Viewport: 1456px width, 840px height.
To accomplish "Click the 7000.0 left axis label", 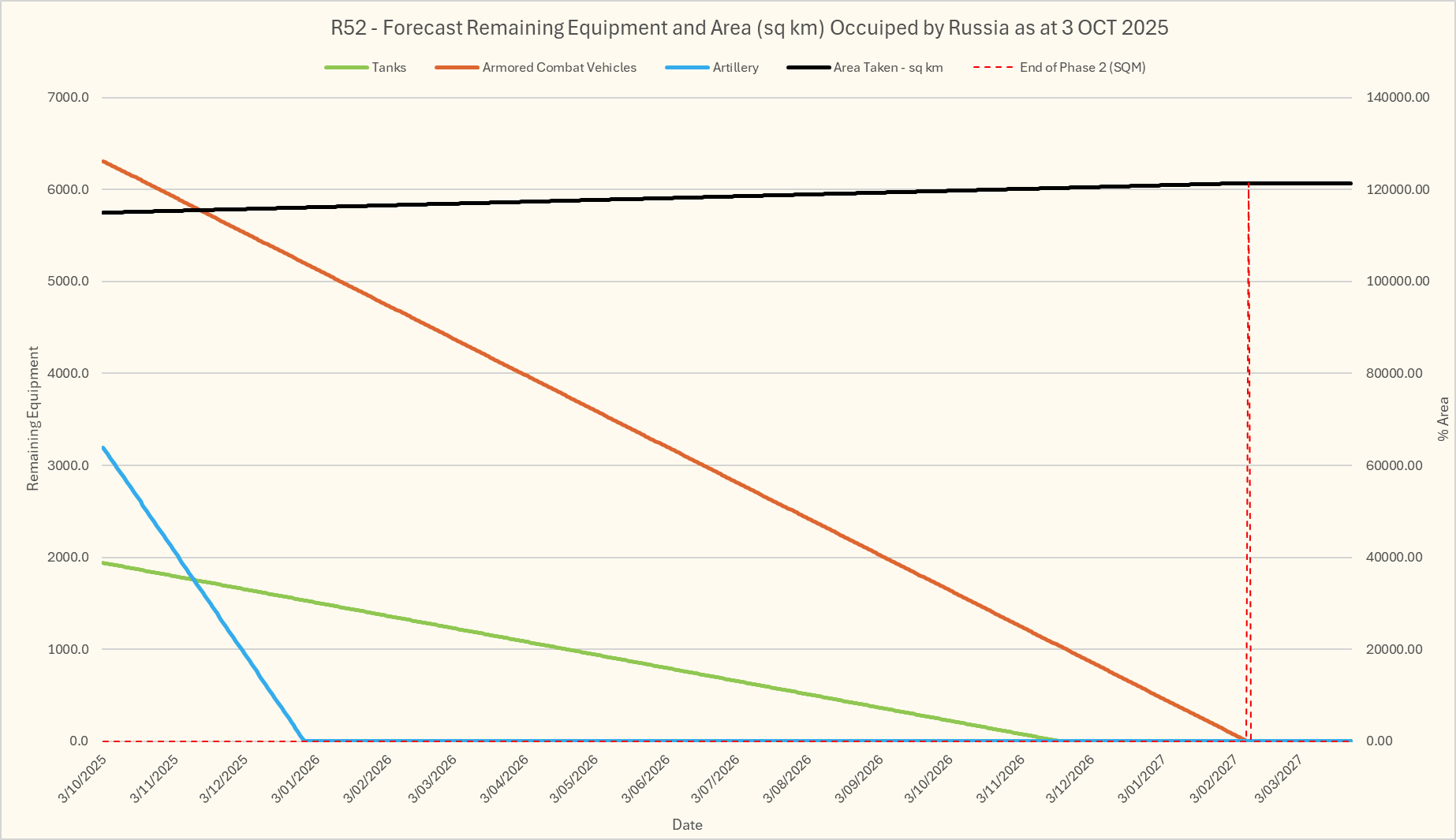I will (69, 98).
